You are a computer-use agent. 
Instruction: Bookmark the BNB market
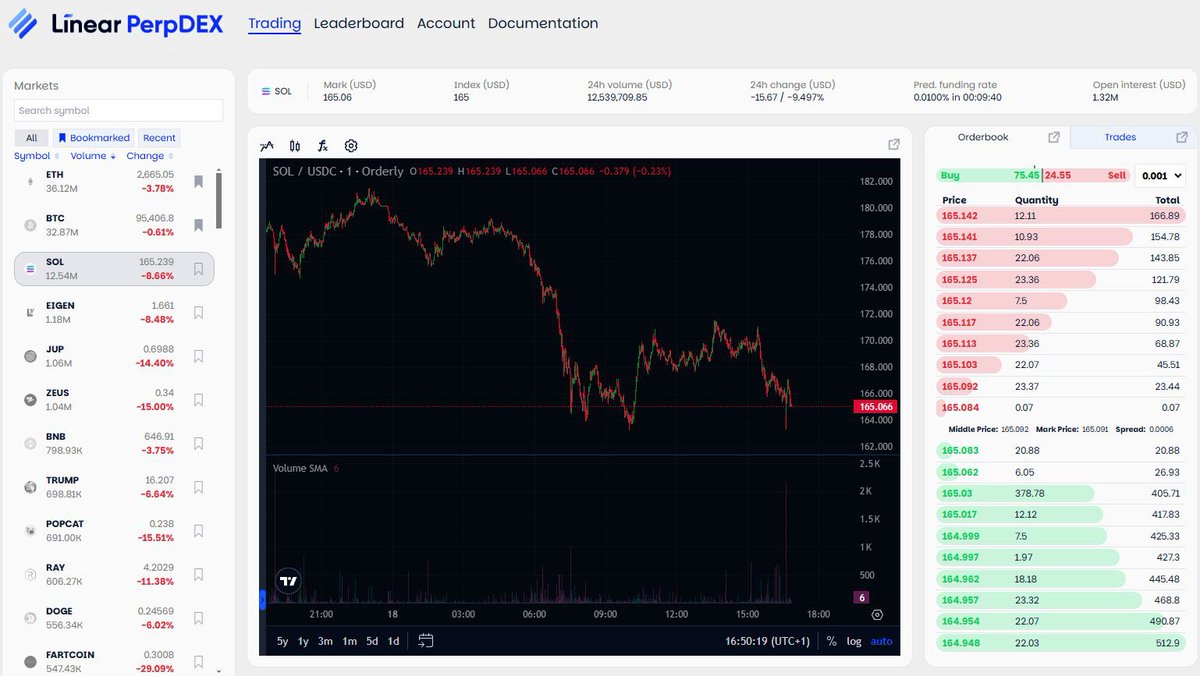pyautogui.click(x=199, y=443)
